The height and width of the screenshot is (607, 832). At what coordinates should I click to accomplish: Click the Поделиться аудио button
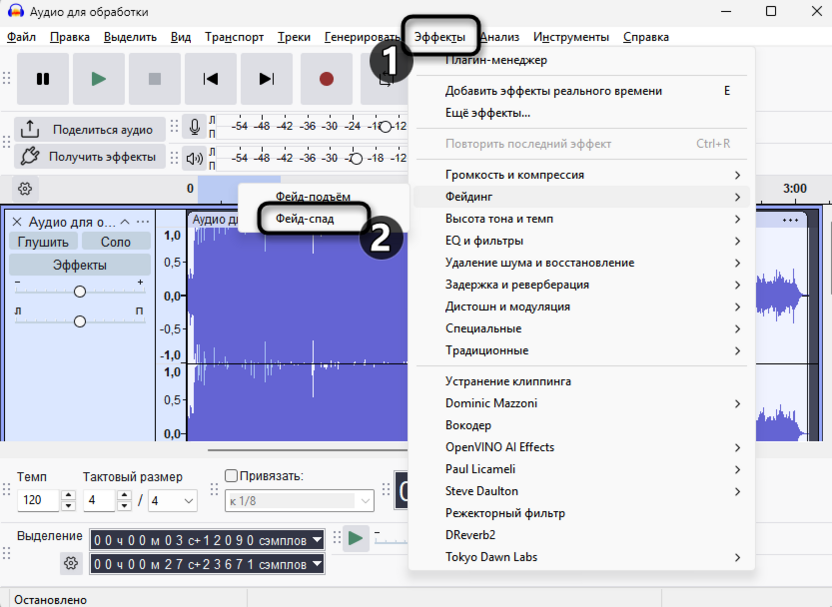90,129
